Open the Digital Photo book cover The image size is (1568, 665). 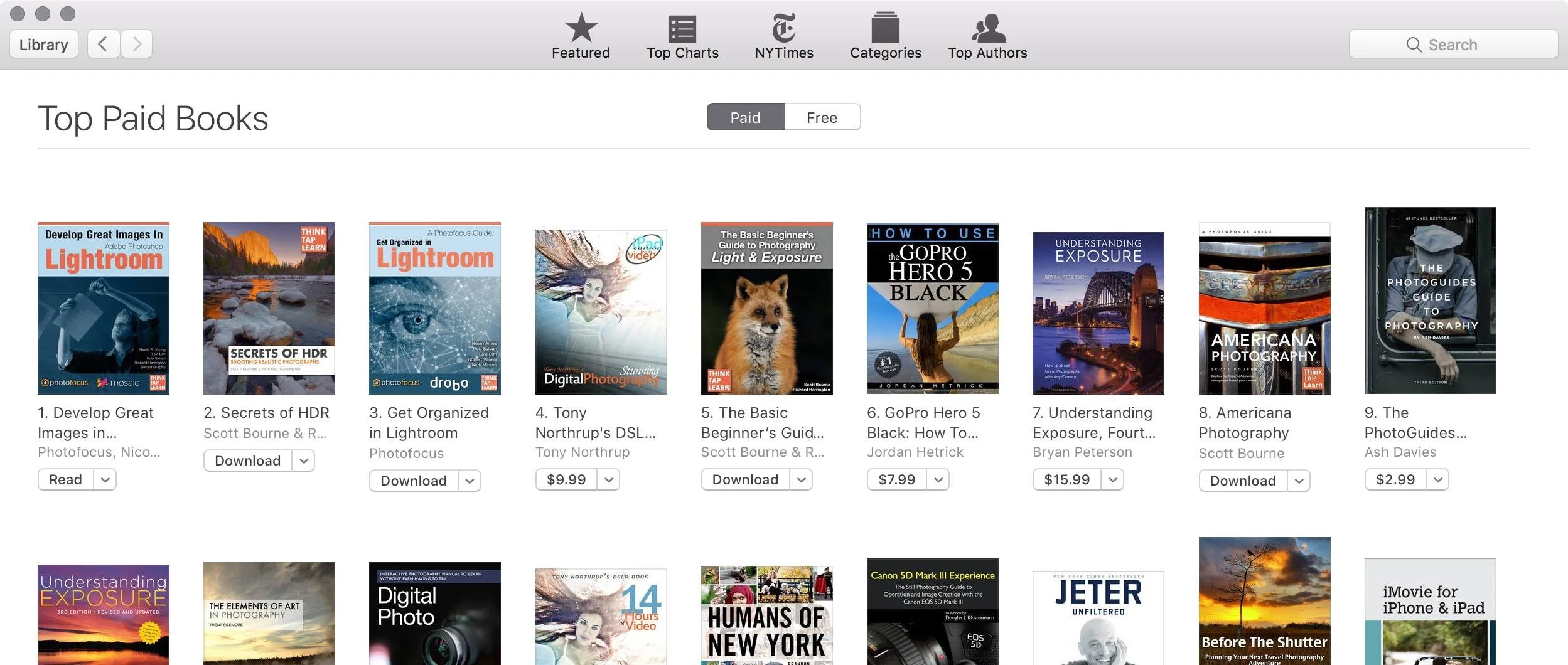[x=435, y=614]
